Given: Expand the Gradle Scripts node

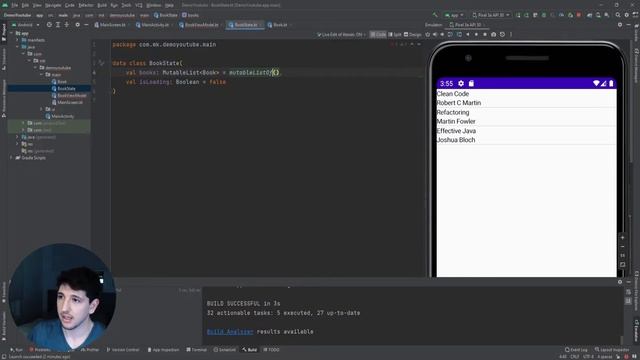Looking at the screenshot, I should [11, 158].
